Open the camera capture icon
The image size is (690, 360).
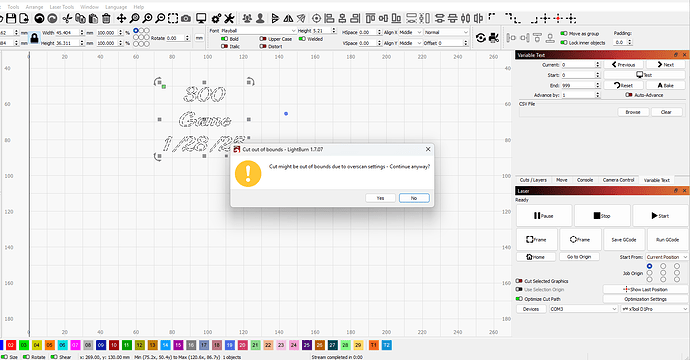tap(186, 18)
